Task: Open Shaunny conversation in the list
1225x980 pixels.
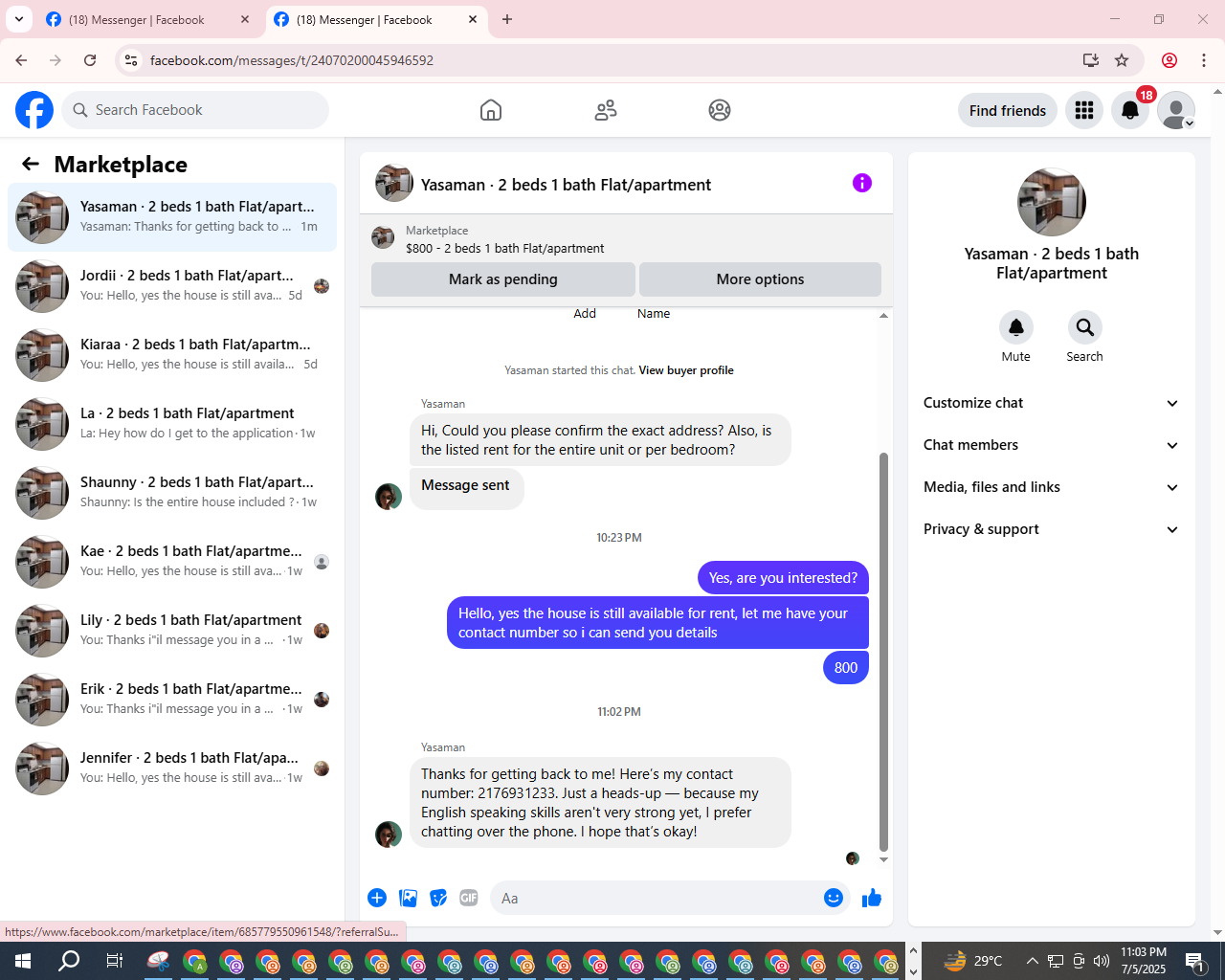Action: point(172,493)
